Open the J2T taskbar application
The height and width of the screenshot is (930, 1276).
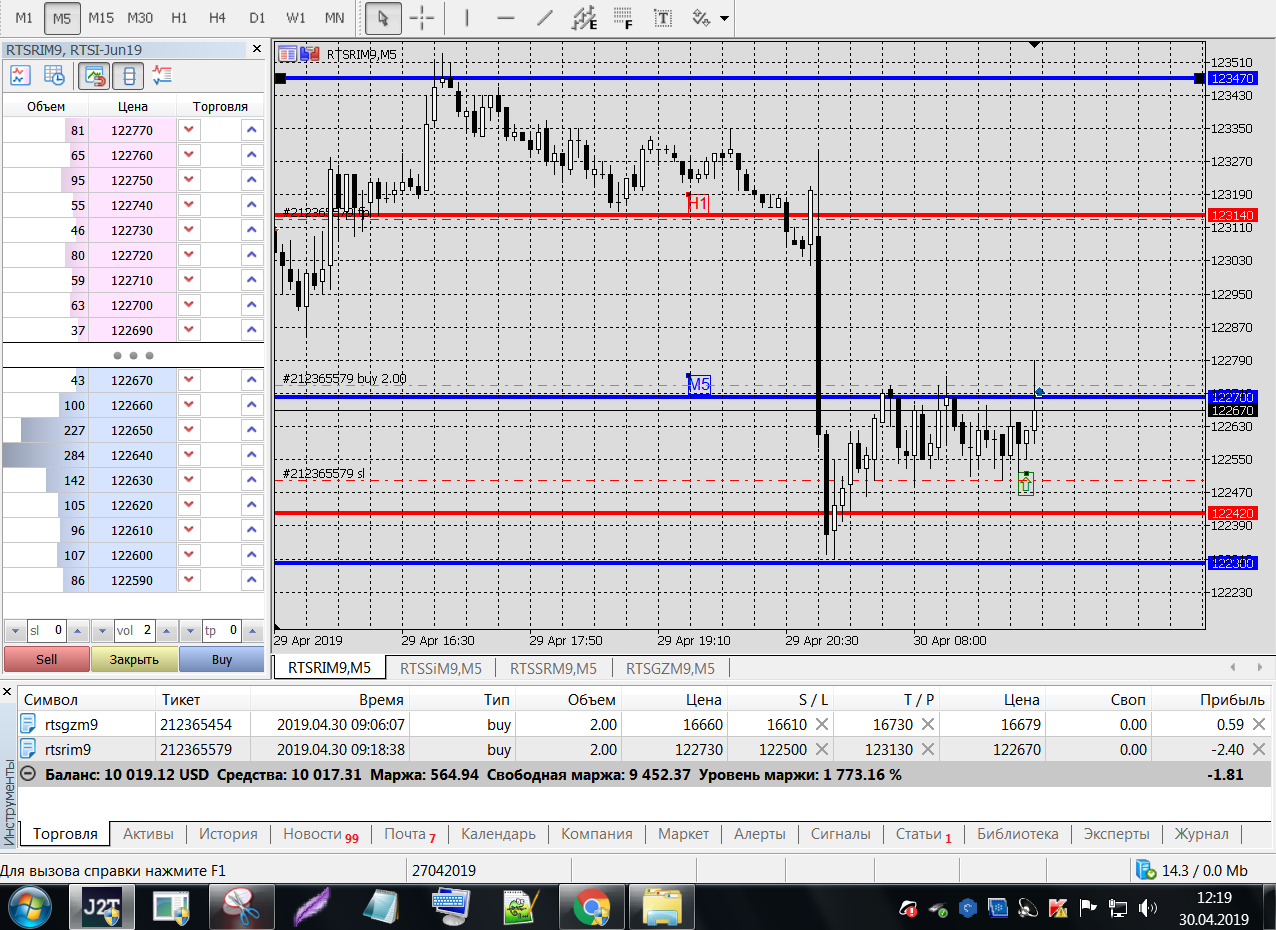point(101,908)
